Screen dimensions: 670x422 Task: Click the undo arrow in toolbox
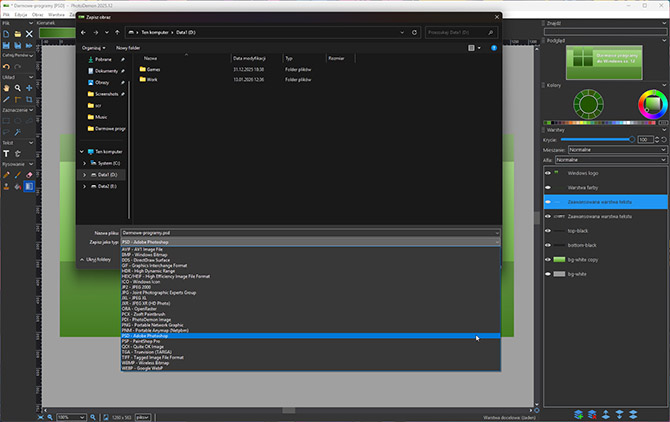coord(6,67)
